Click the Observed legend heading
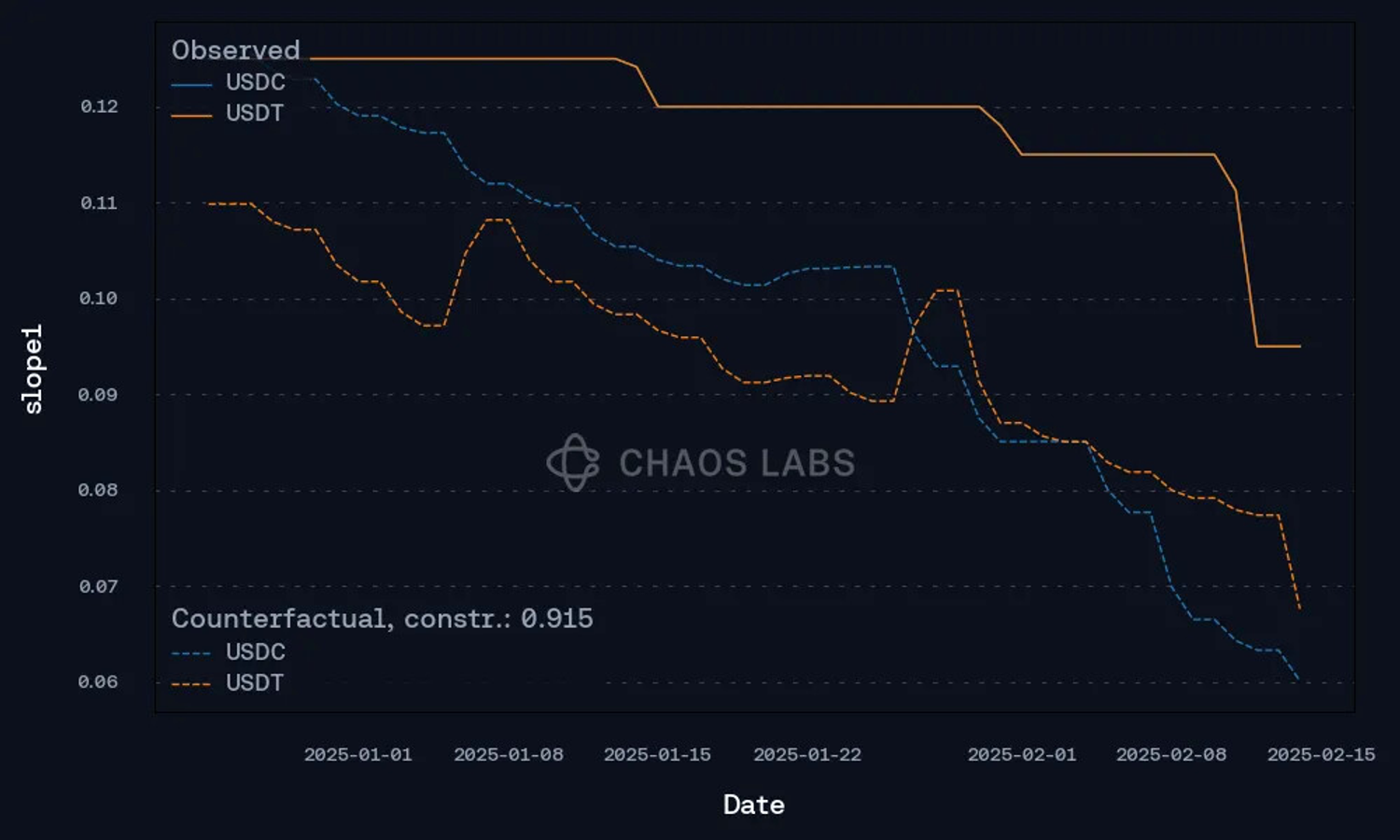Viewport: 1400px width, 840px height. tap(235, 50)
